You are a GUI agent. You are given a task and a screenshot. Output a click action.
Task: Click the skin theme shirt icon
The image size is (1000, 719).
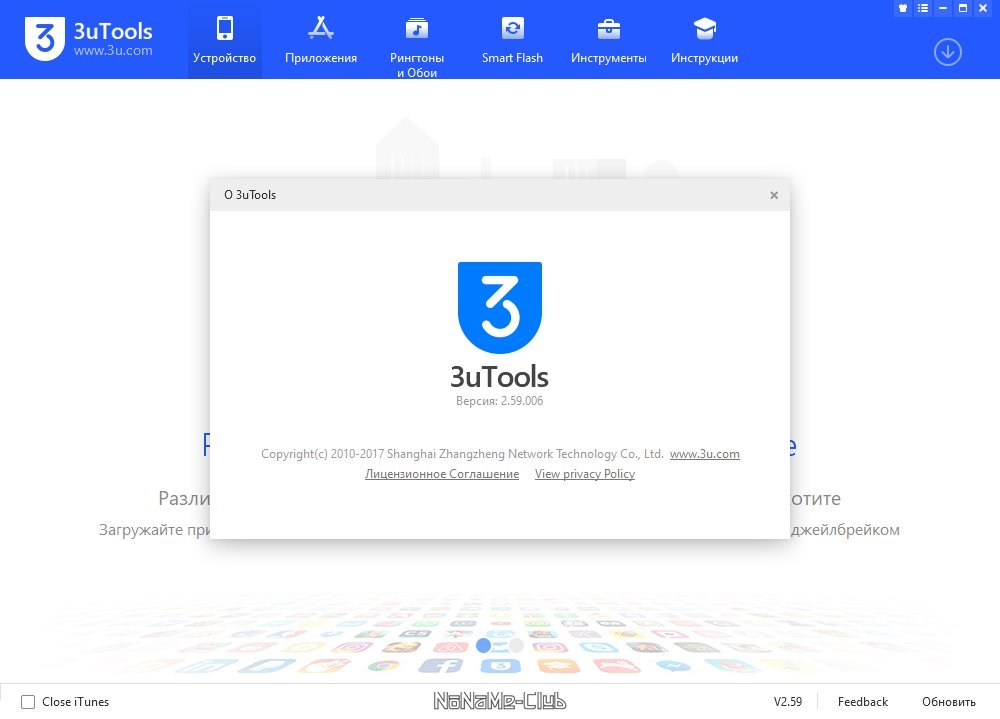902,8
